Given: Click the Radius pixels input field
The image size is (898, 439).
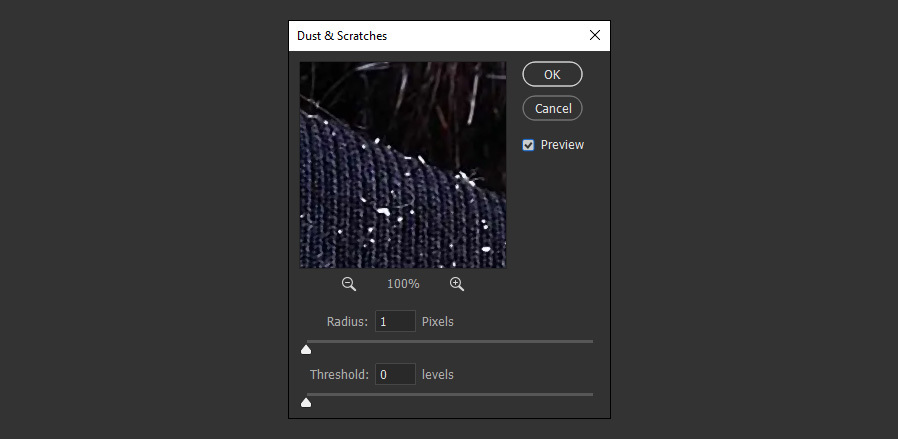Looking at the screenshot, I should click(395, 322).
